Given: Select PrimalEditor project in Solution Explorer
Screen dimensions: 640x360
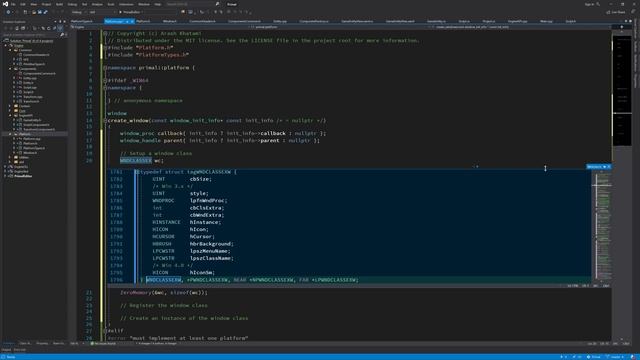Looking at the screenshot, I should pos(23,176).
